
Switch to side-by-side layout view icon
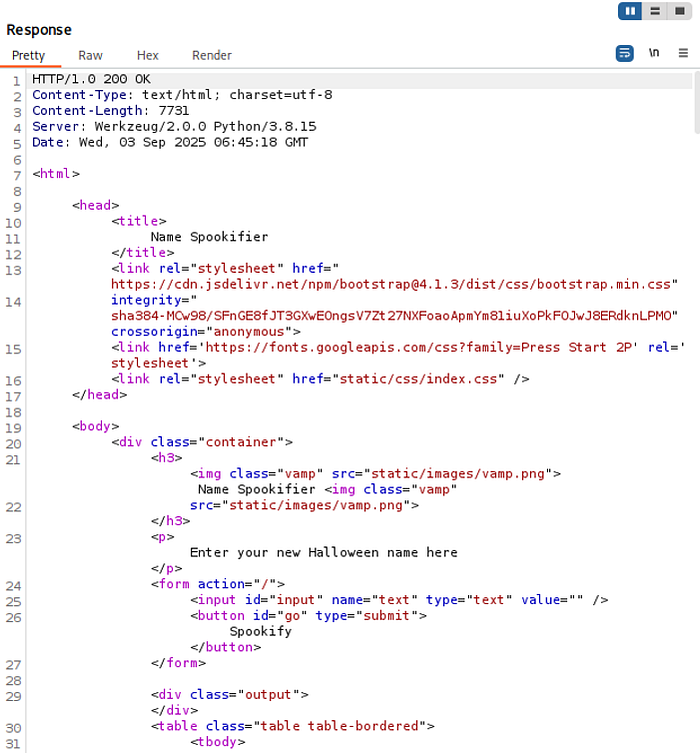pos(630,11)
